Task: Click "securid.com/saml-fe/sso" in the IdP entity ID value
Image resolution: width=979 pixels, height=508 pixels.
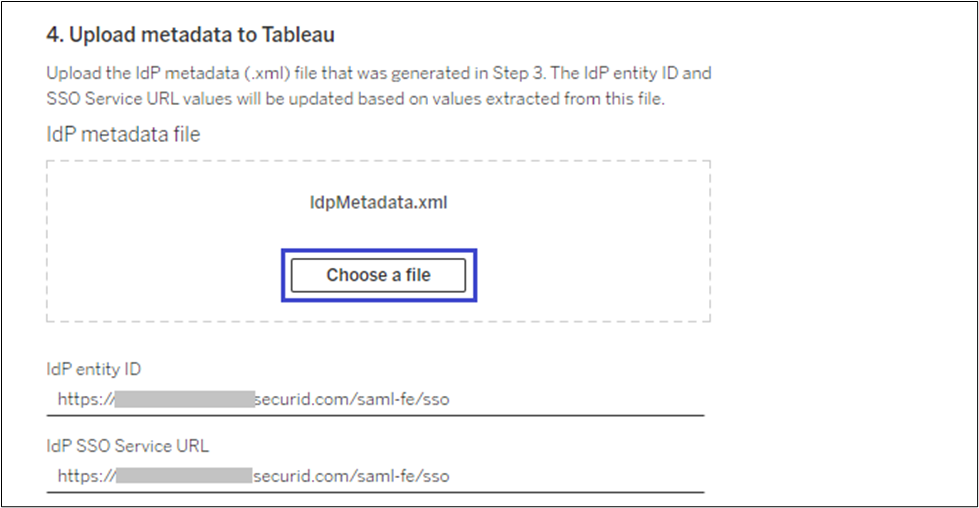Action: [x=351, y=400]
